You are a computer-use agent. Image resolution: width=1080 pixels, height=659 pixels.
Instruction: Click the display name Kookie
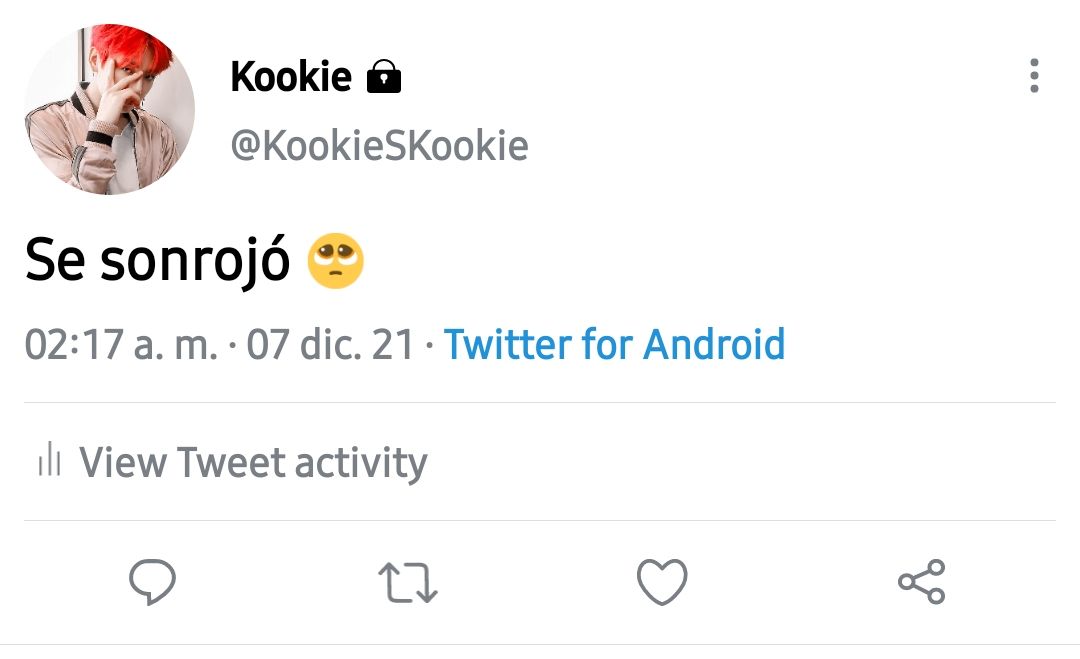point(291,76)
